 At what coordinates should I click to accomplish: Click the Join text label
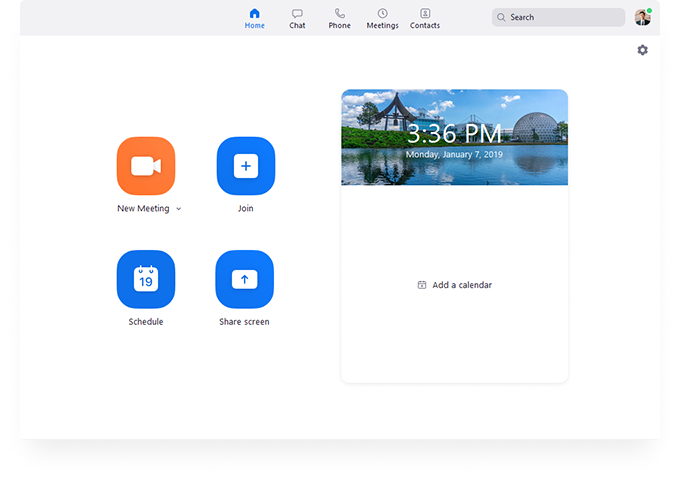tap(246, 209)
